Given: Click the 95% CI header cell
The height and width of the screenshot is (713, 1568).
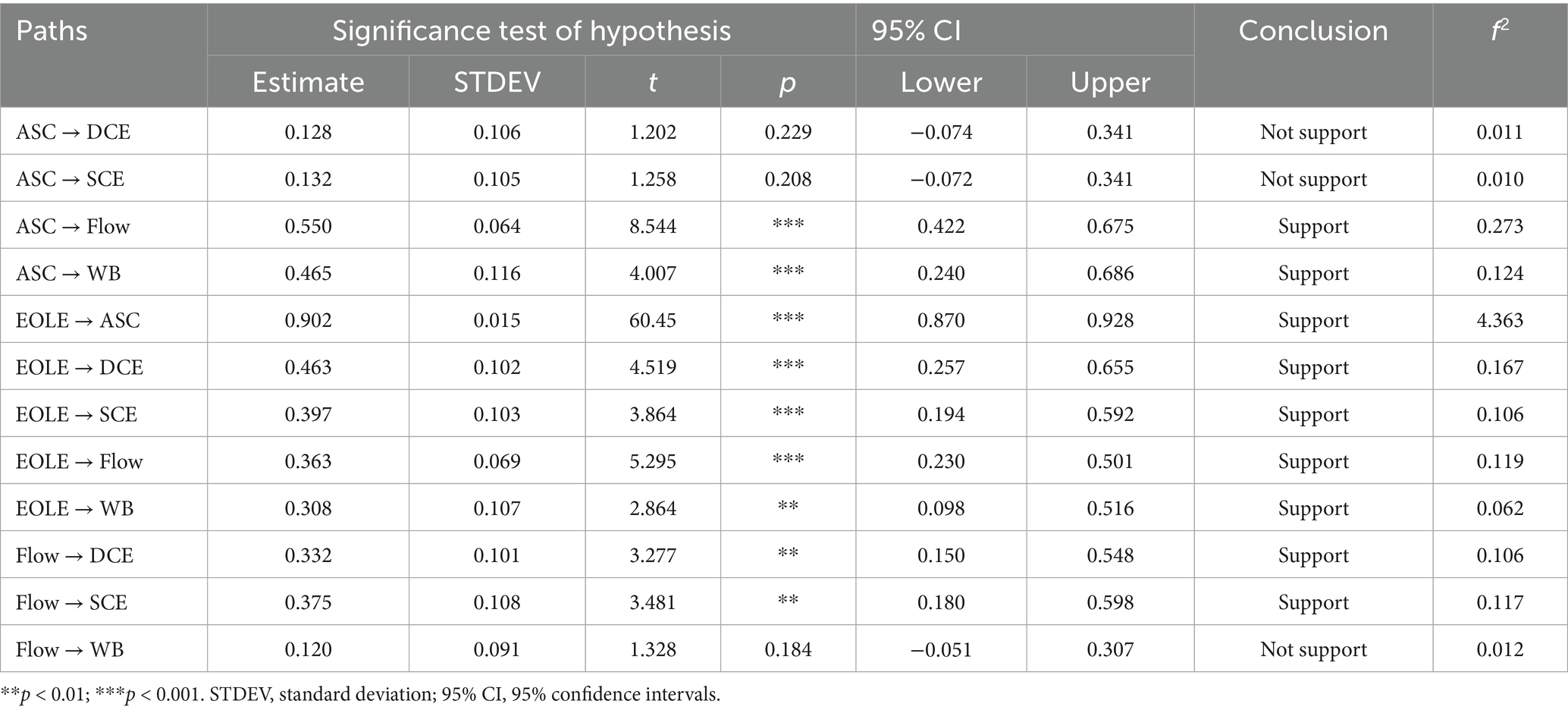Looking at the screenshot, I should pyautogui.click(x=916, y=31).
